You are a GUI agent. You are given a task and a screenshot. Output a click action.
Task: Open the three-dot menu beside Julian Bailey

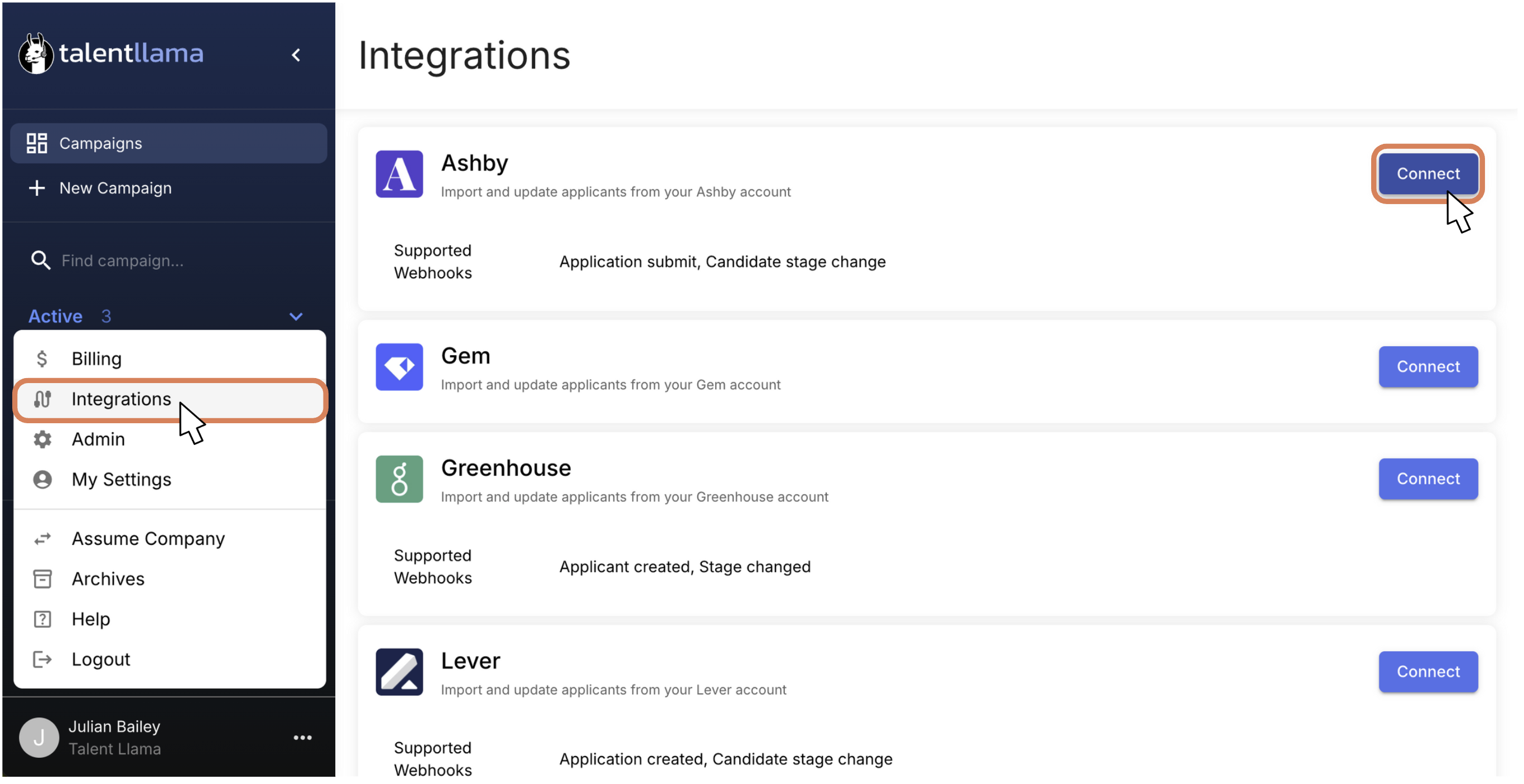(302, 738)
